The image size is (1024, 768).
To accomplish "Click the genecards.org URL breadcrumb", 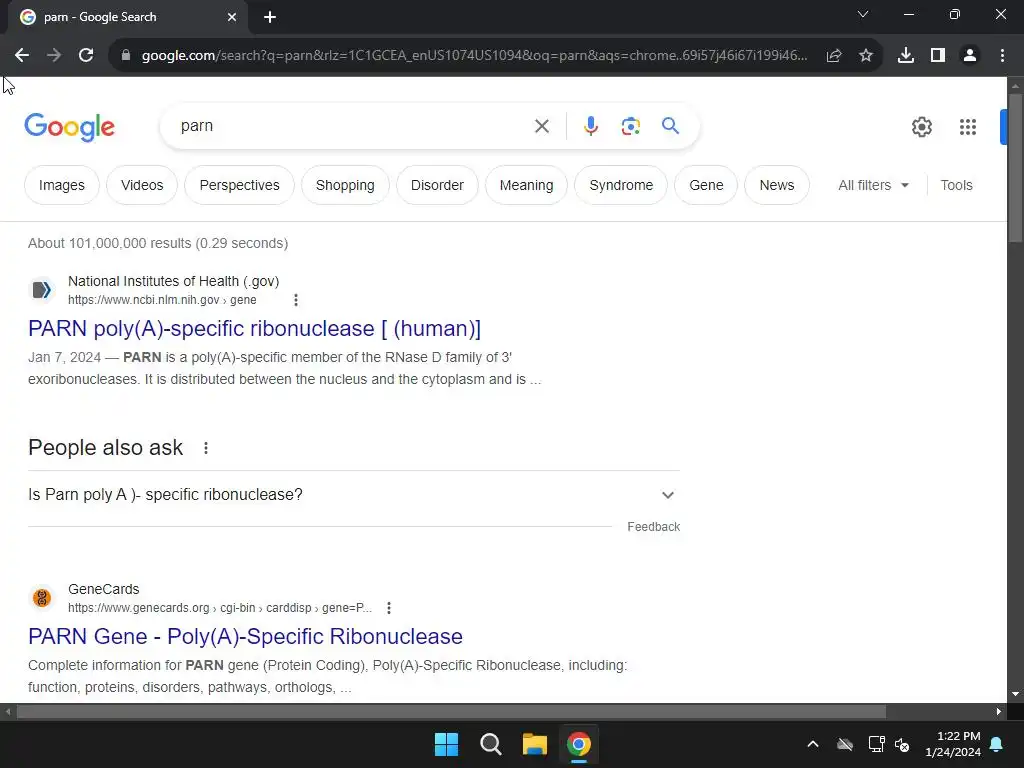I will pyautogui.click(x=219, y=608).
